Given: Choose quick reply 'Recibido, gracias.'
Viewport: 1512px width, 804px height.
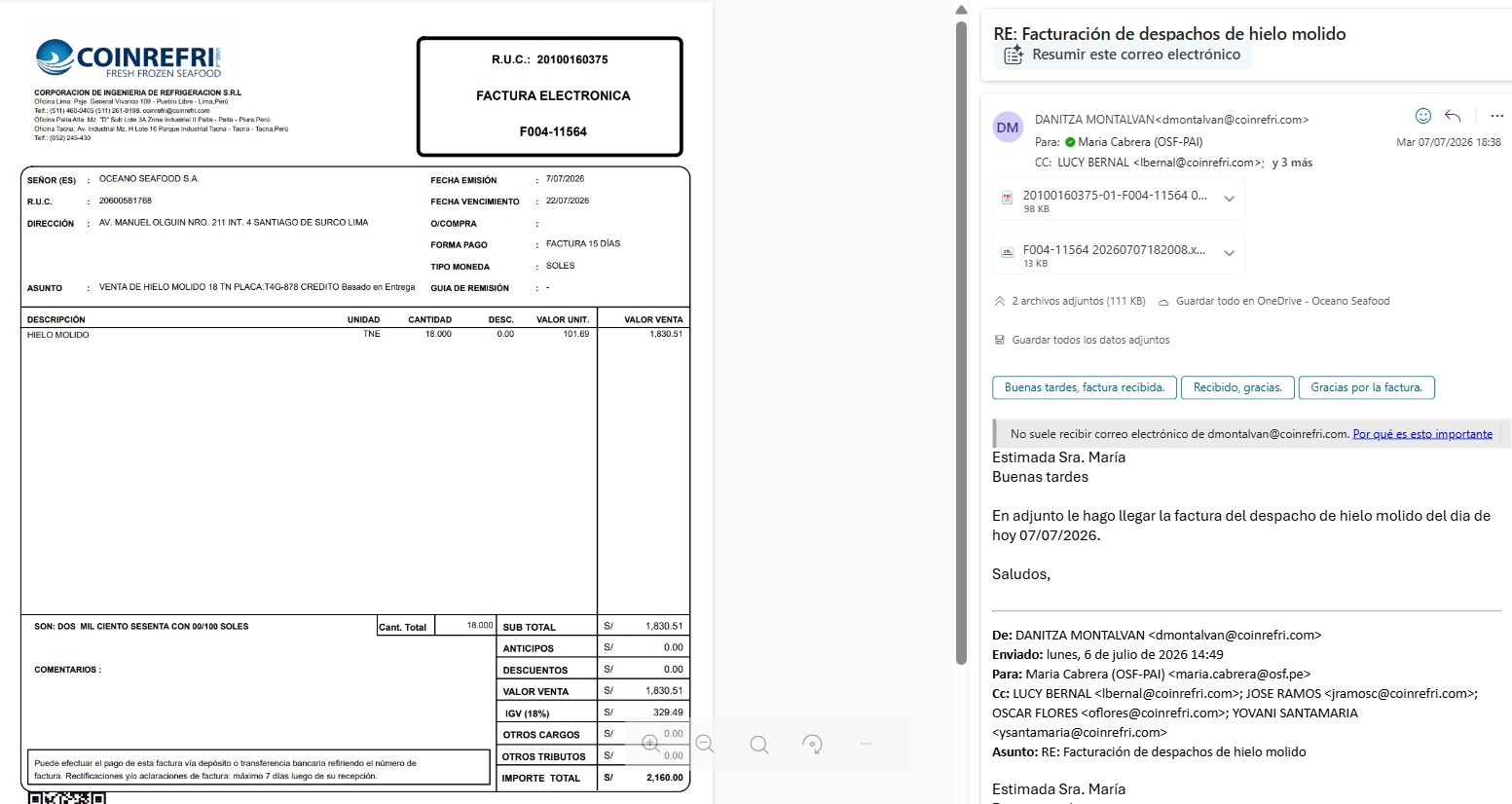Looking at the screenshot, I should pyautogui.click(x=1237, y=387).
